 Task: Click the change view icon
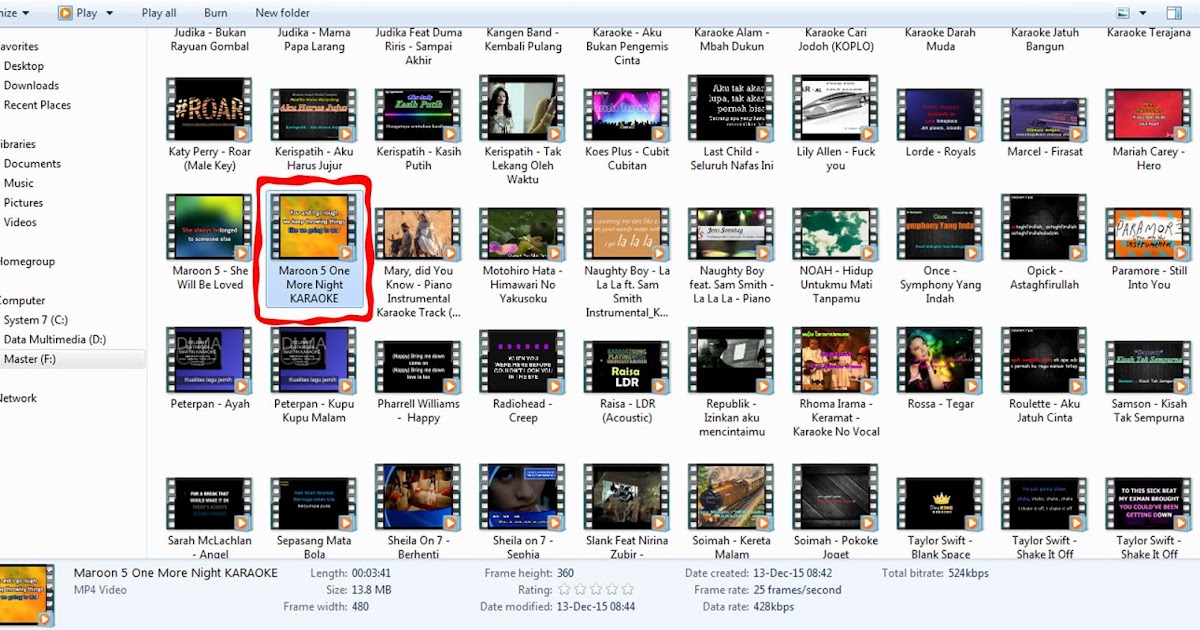coord(1123,13)
